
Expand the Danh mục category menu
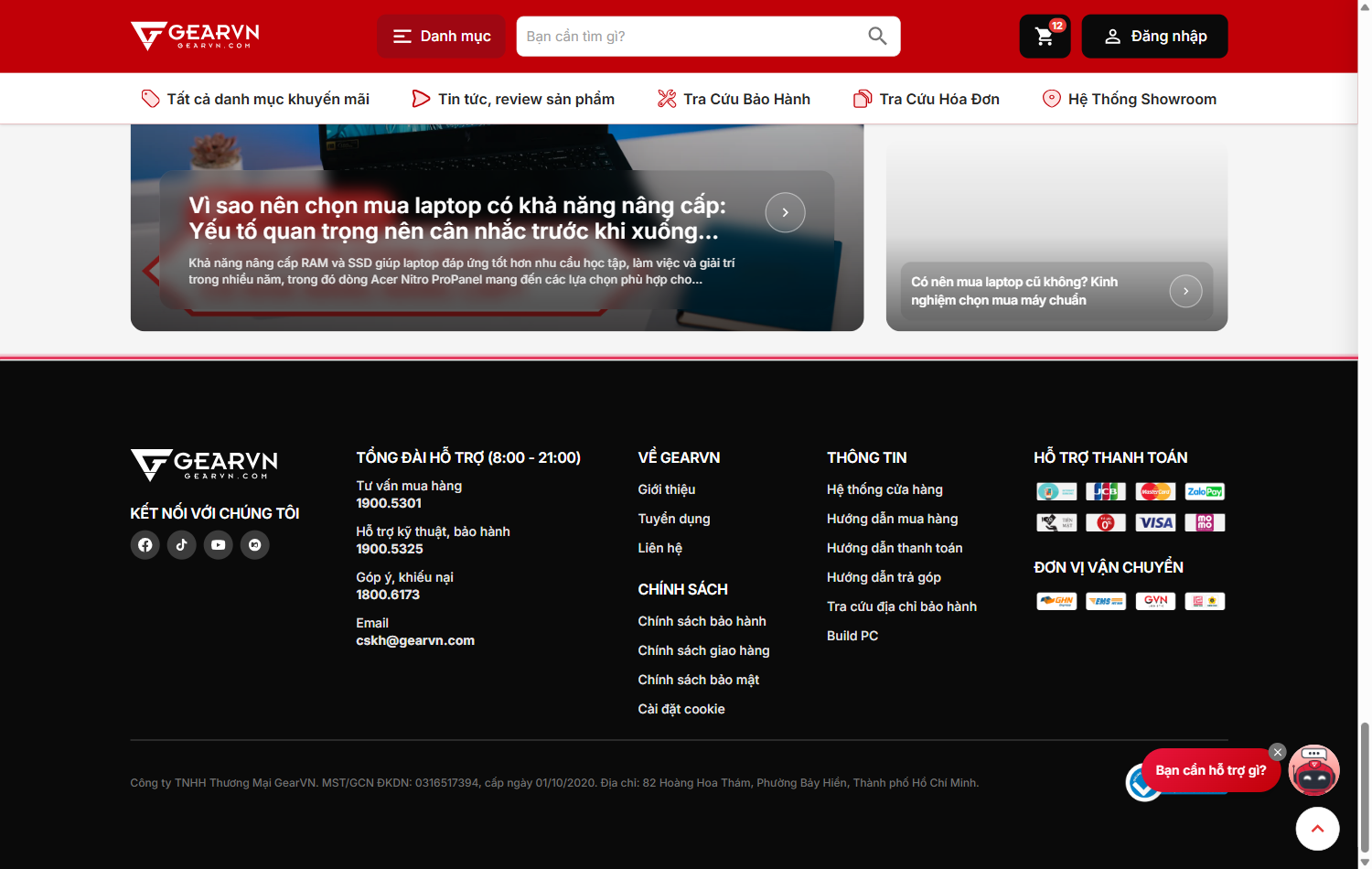coord(442,37)
